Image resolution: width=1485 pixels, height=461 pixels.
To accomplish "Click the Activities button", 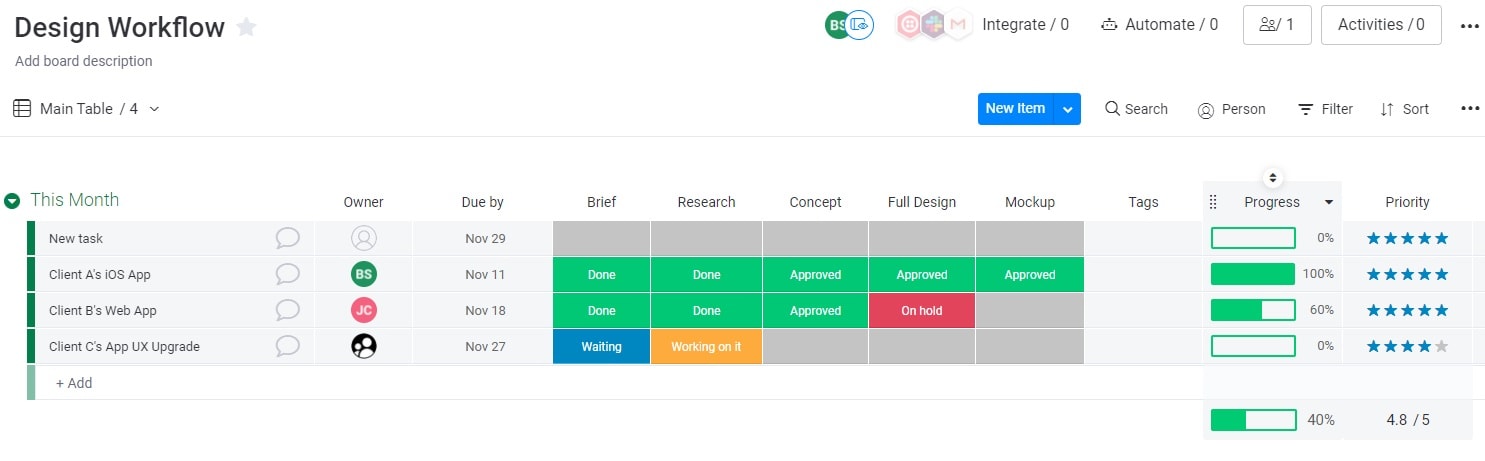I will click(1381, 25).
